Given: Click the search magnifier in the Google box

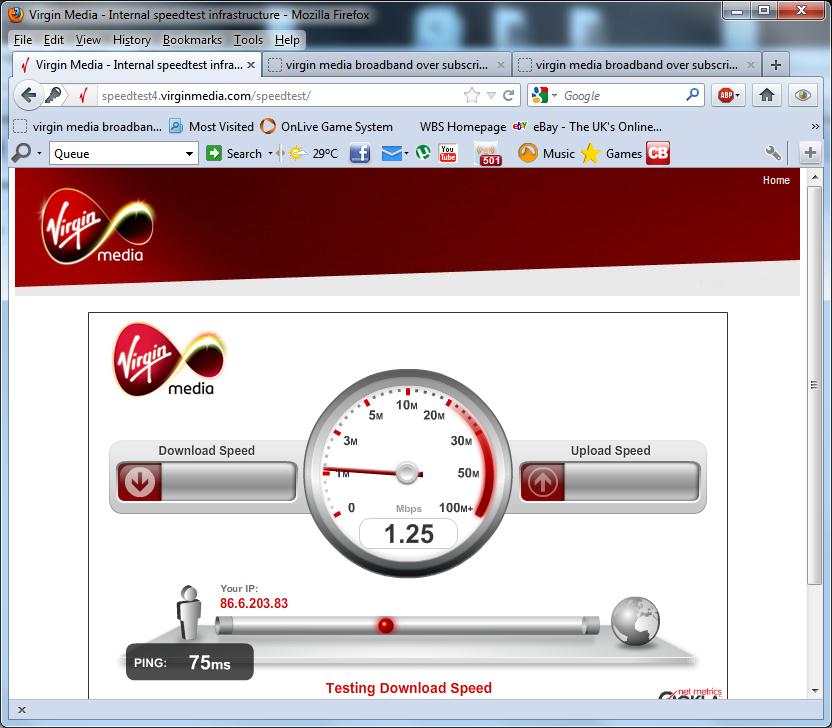Looking at the screenshot, I should click(692, 95).
